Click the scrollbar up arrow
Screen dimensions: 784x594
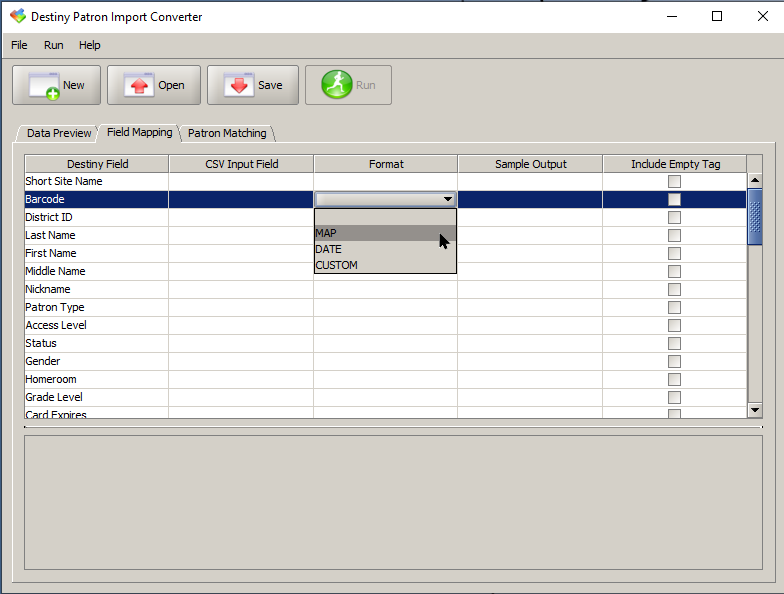(x=755, y=180)
